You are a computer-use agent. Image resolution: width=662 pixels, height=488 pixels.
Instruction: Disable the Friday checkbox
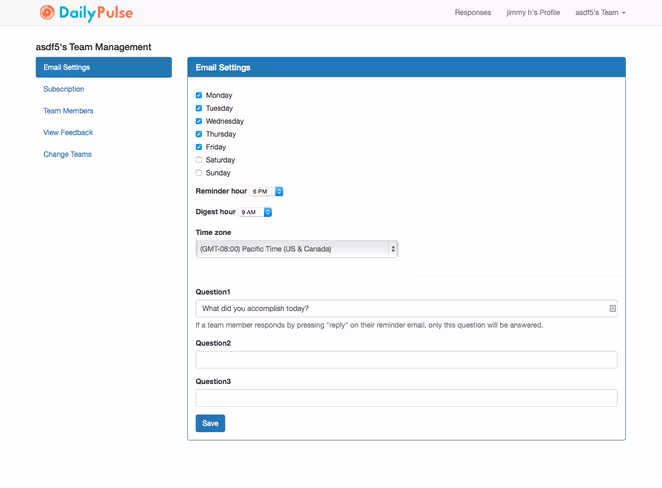click(199, 147)
